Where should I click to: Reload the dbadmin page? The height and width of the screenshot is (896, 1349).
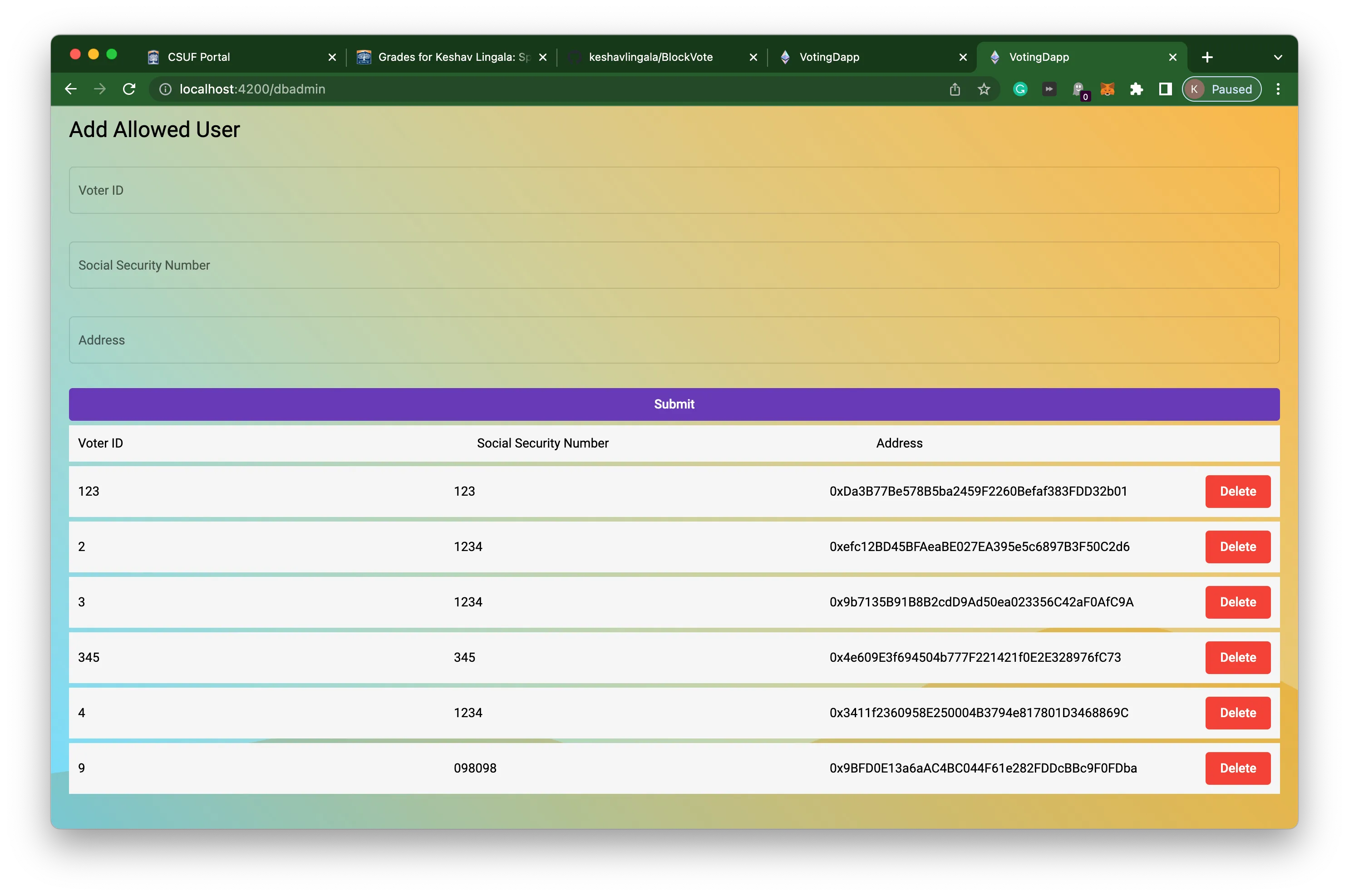click(x=129, y=89)
